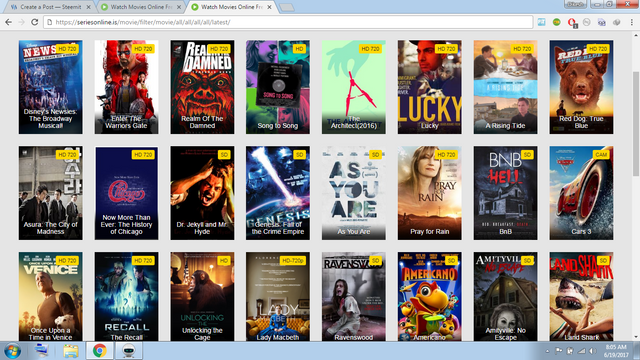640x360 pixels.
Task: Open File Explorer from the taskbar
Action: (71, 351)
